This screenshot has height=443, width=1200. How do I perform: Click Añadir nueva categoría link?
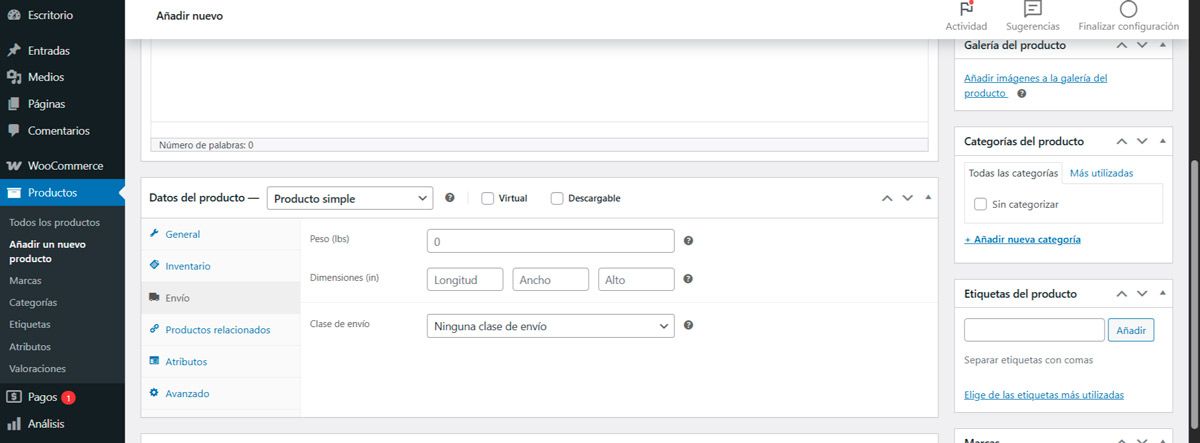coord(1022,239)
